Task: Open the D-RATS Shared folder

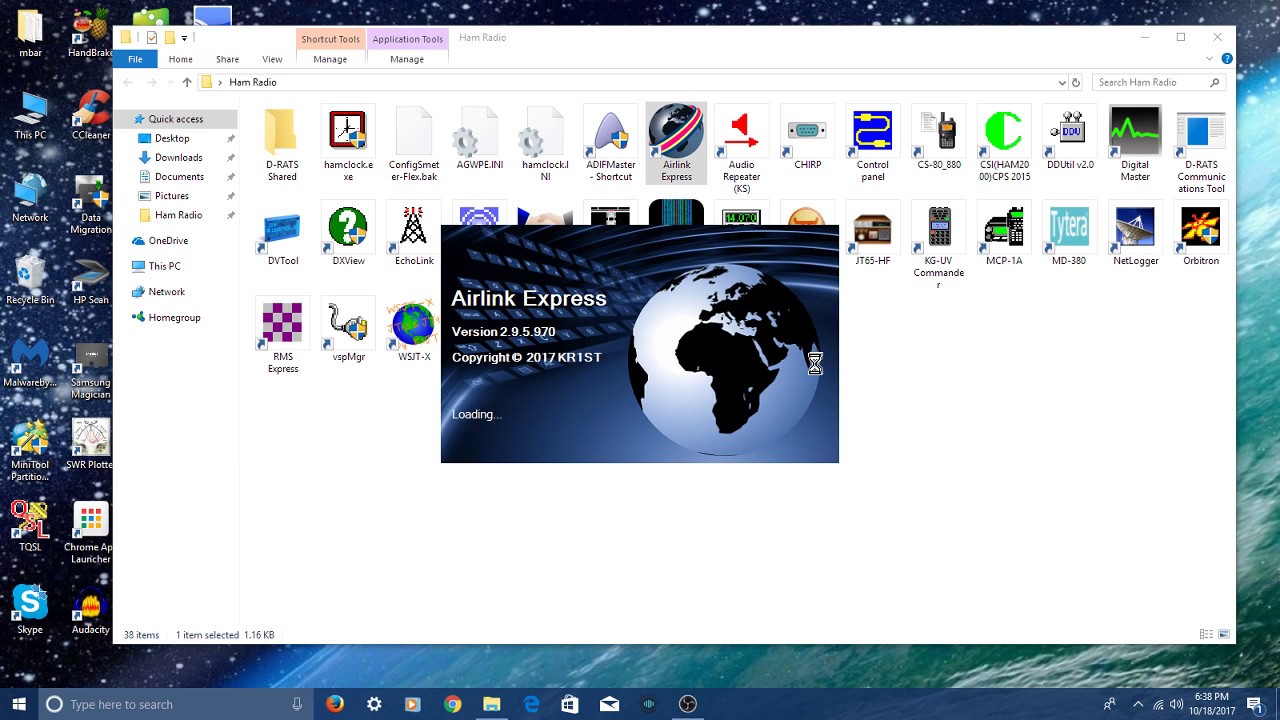Action: [x=282, y=145]
